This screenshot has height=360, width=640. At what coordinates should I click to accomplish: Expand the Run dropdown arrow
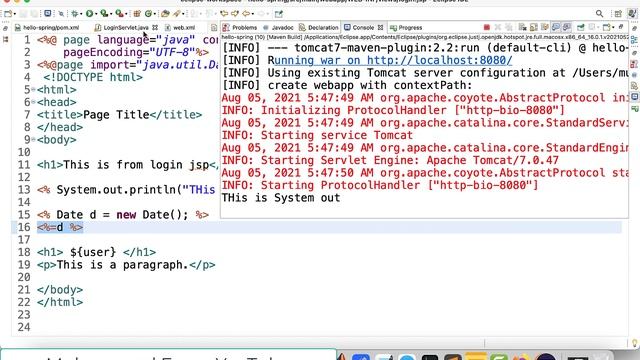point(96,14)
